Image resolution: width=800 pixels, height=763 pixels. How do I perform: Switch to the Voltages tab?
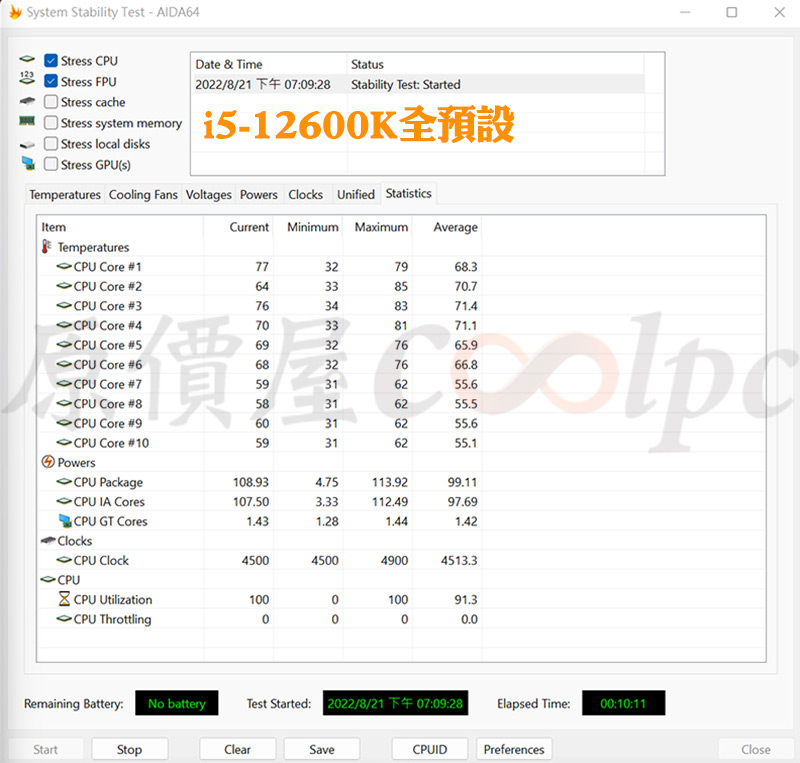[209, 194]
